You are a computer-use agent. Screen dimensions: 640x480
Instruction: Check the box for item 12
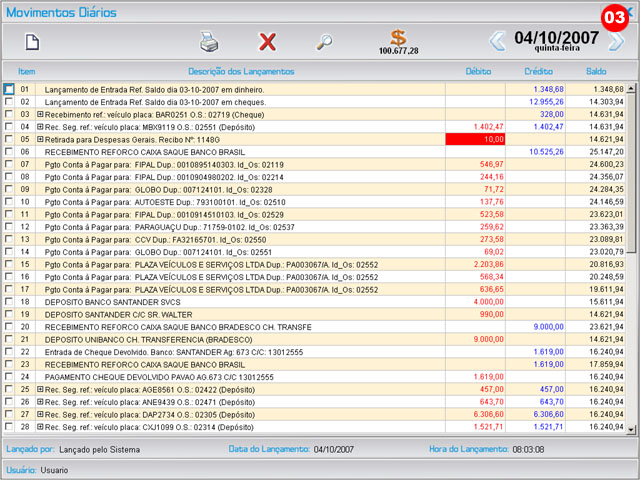point(9,226)
